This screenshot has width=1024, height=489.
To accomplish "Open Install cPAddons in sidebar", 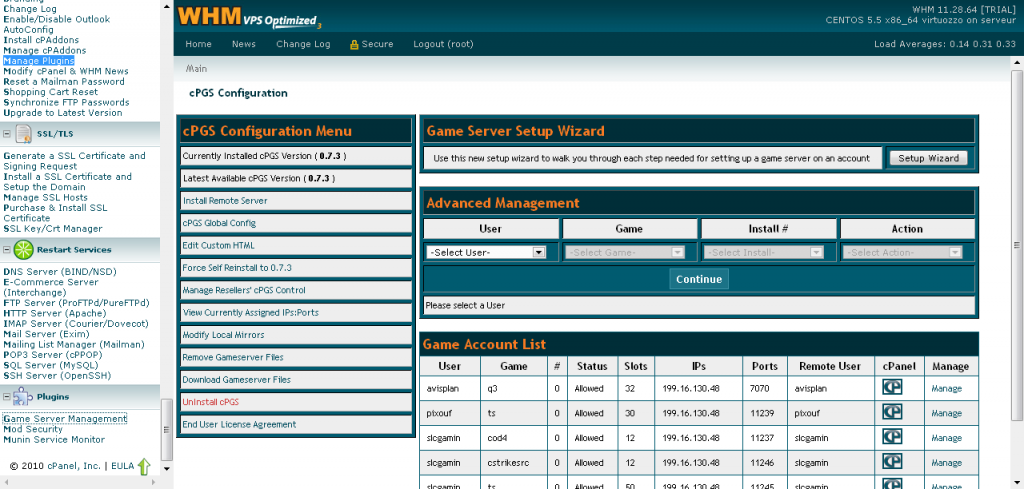I will [x=41, y=40].
